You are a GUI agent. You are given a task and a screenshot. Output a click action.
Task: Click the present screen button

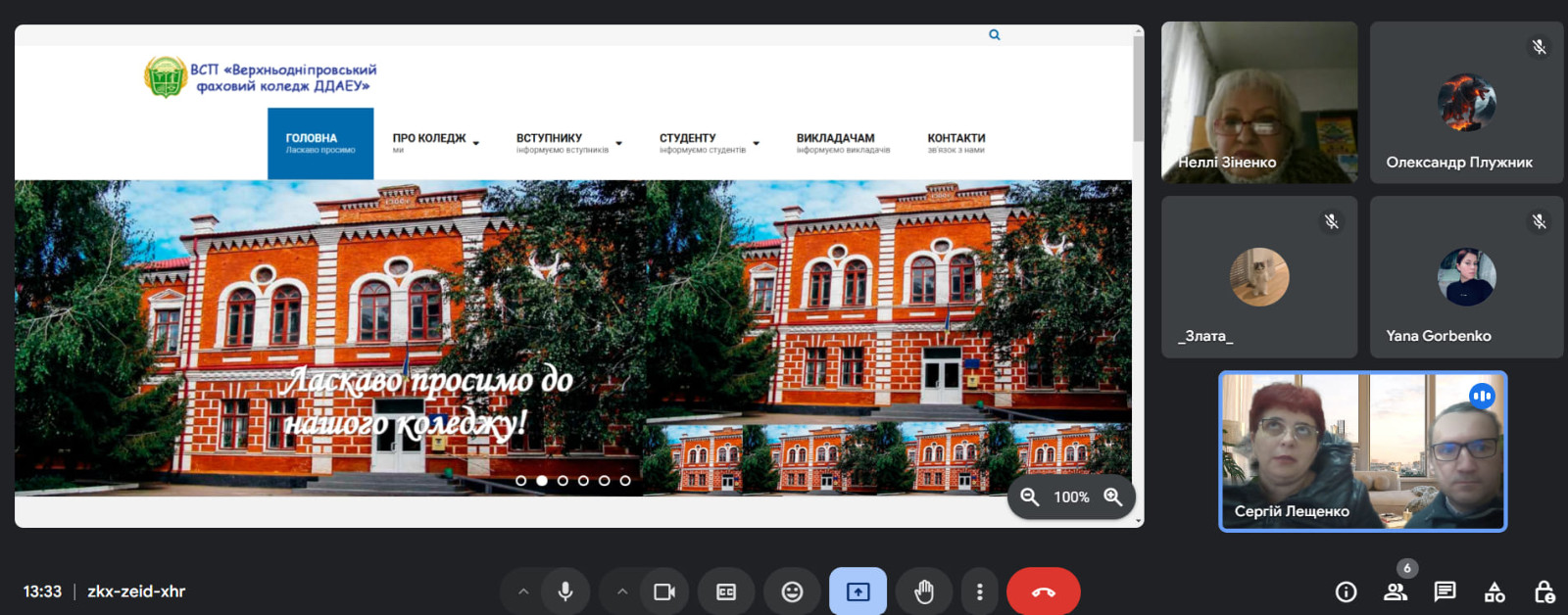click(x=857, y=591)
